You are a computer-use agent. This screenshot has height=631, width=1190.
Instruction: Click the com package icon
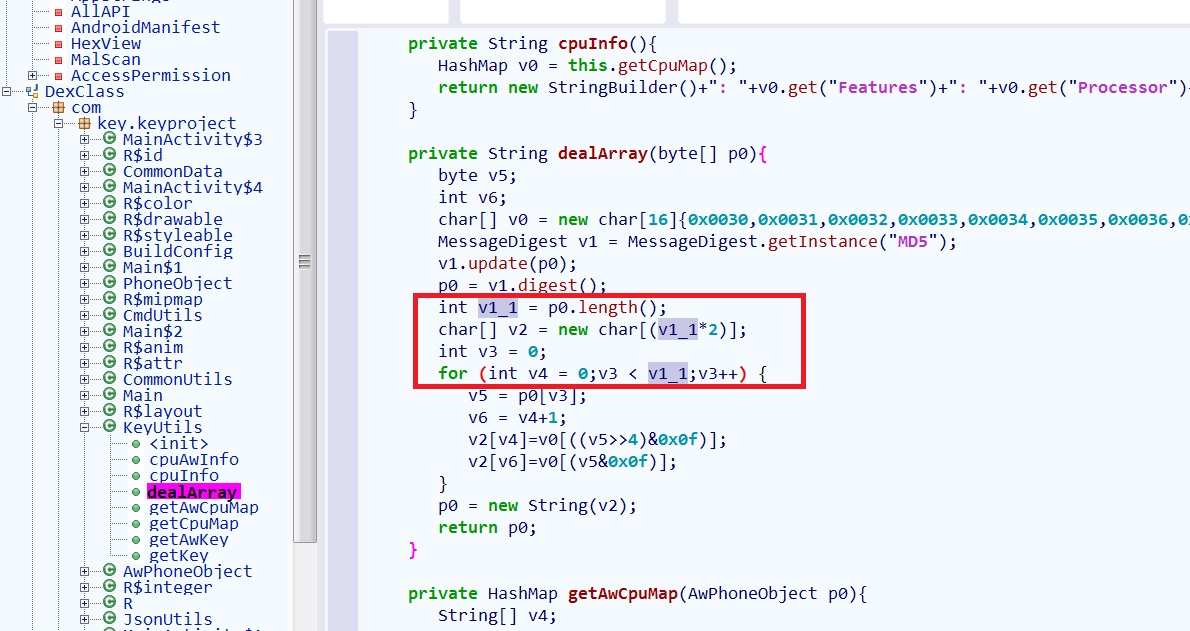[x=60, y=107]
